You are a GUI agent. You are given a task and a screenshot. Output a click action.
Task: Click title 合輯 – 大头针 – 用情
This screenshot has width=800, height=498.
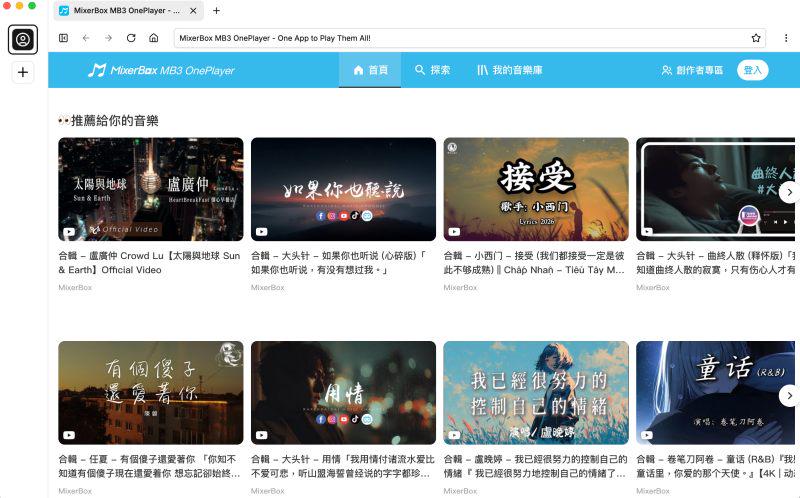[342, 466]
